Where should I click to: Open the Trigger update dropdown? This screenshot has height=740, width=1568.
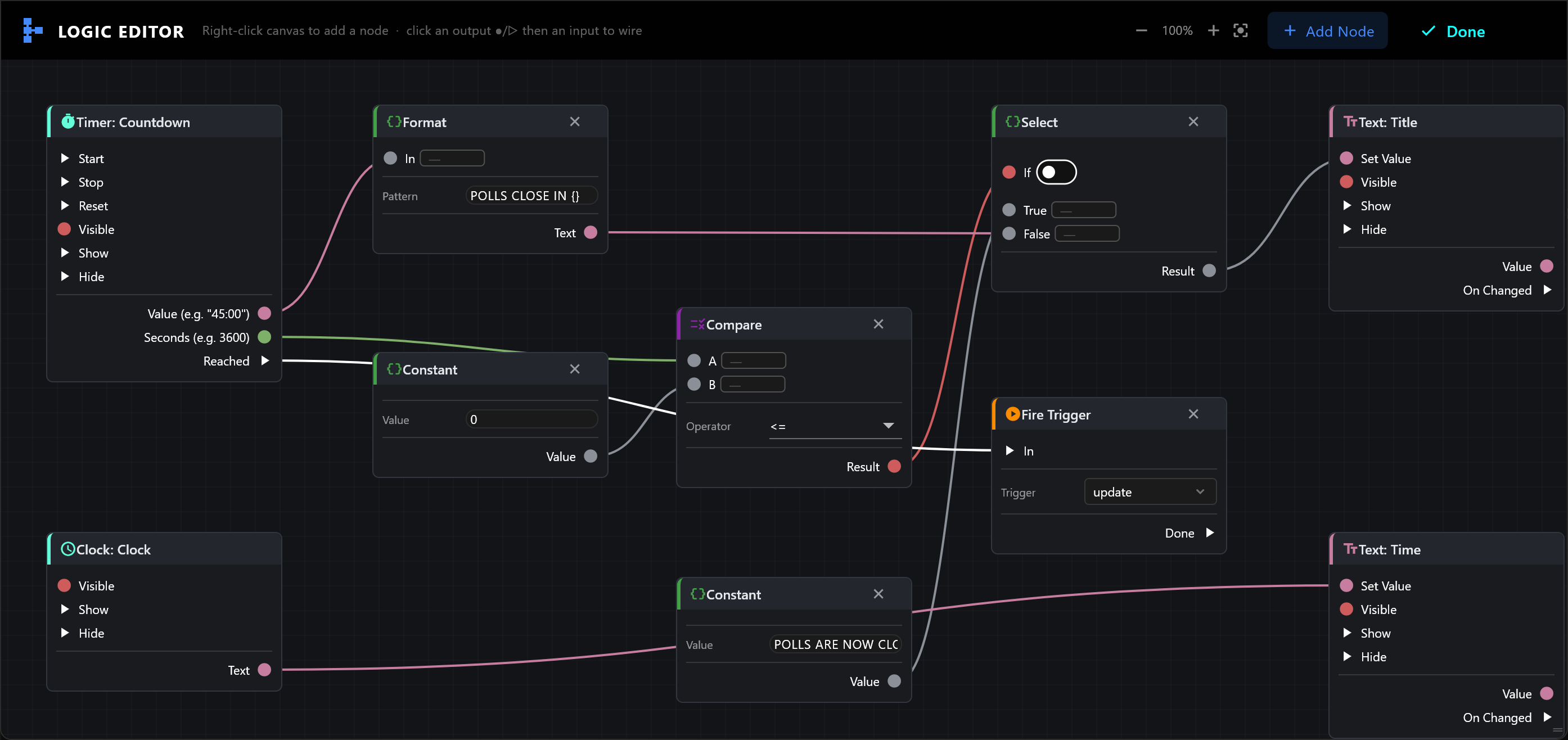point(1150,491)
